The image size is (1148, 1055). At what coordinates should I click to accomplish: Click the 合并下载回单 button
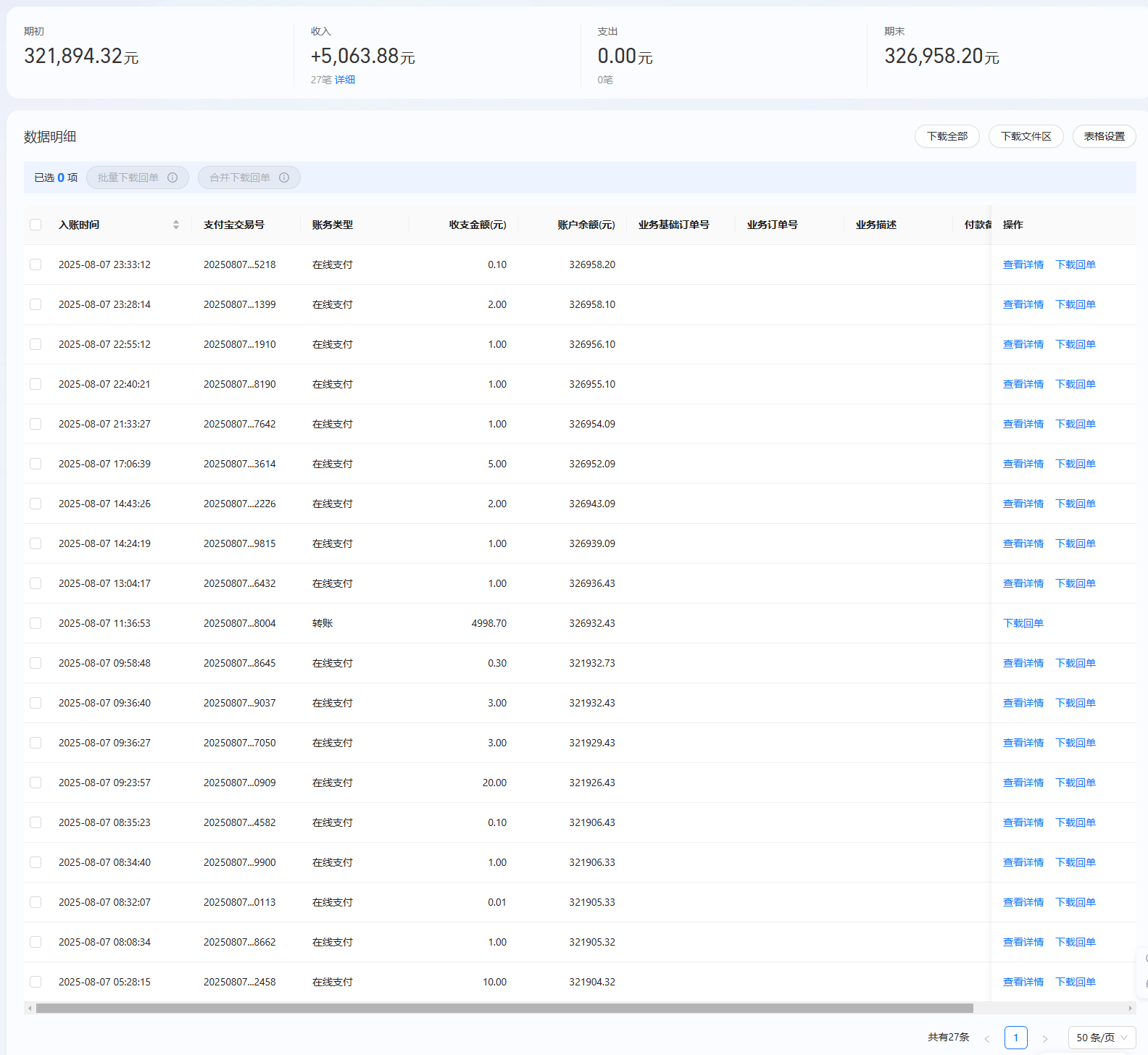coord(249,178)
